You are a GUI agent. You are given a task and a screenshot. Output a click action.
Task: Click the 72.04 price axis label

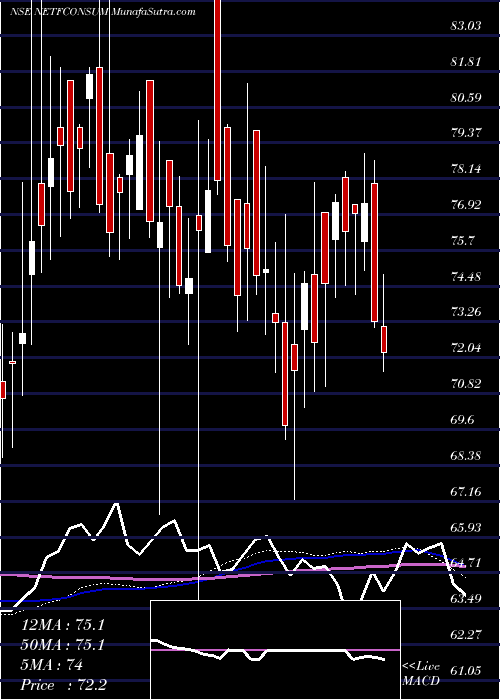(x=466, y=348)
